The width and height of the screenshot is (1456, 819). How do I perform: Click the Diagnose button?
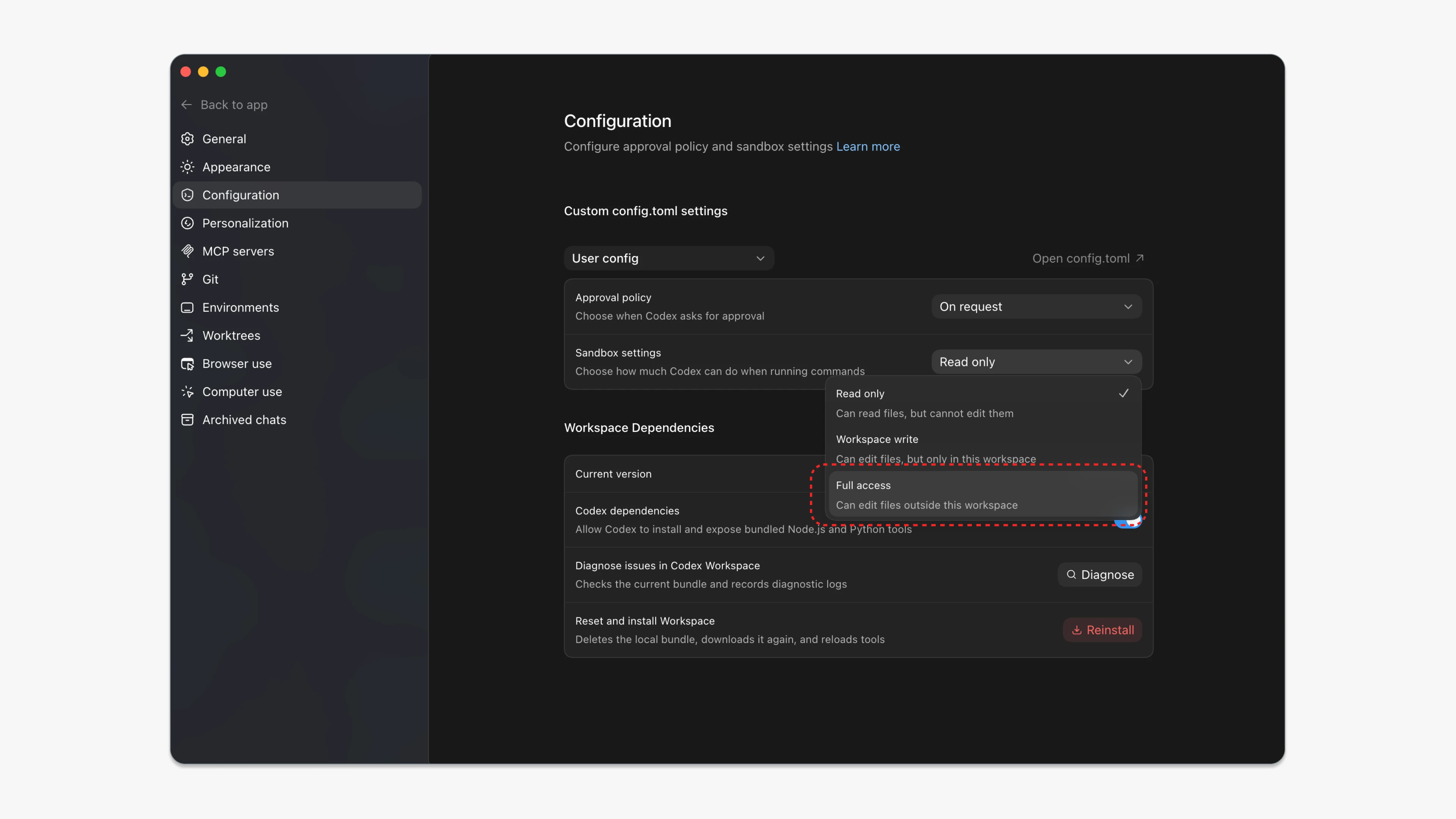pyautogui.click(x=1099, y=574)
